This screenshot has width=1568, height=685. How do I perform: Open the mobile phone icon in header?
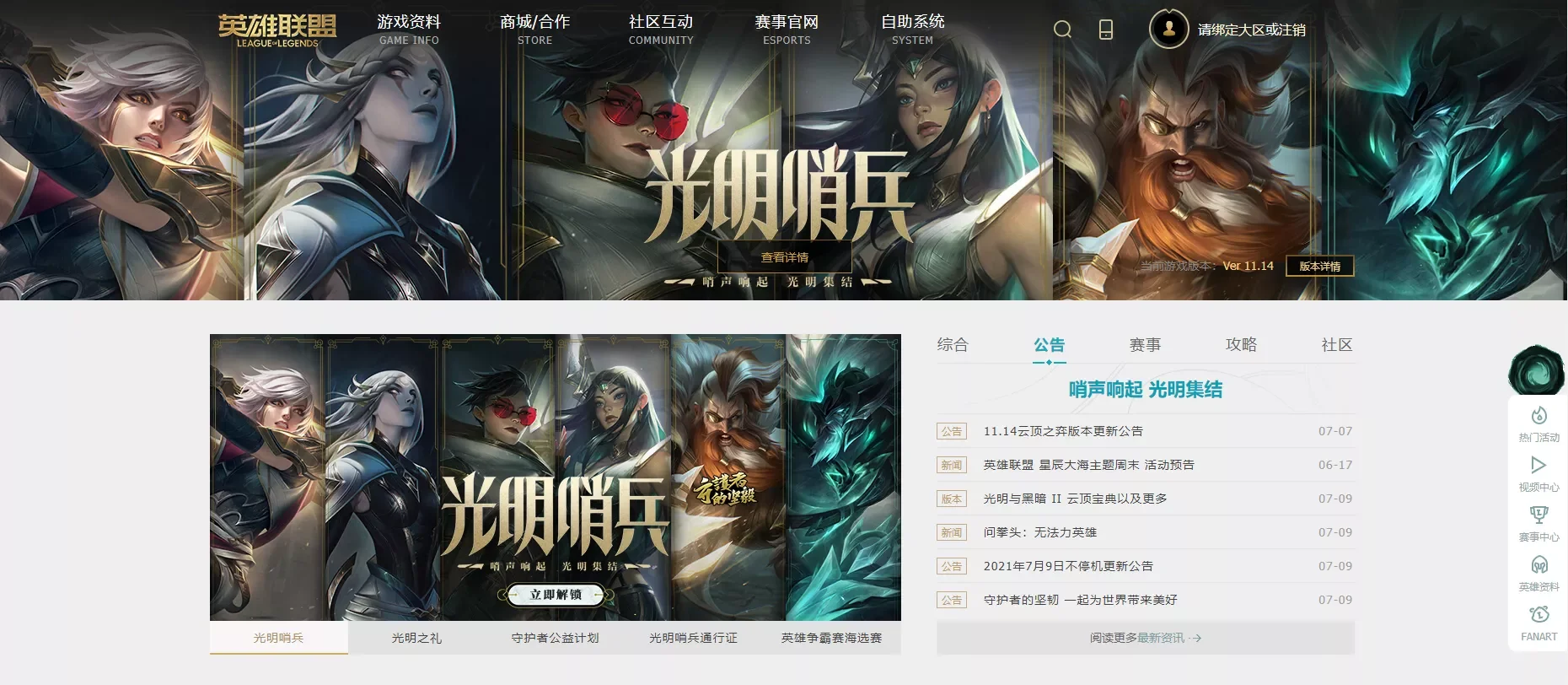click(x=1106, y=30)
